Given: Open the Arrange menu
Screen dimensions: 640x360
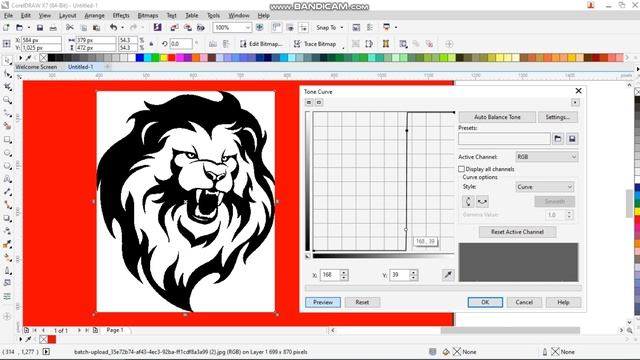Looking at the screenshot, I should tap(94, 16).
